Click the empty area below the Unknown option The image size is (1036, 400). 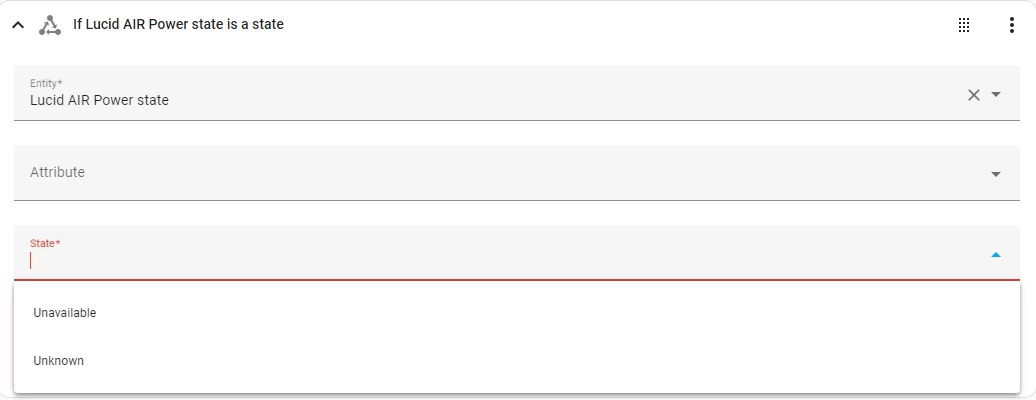(517, 389)
